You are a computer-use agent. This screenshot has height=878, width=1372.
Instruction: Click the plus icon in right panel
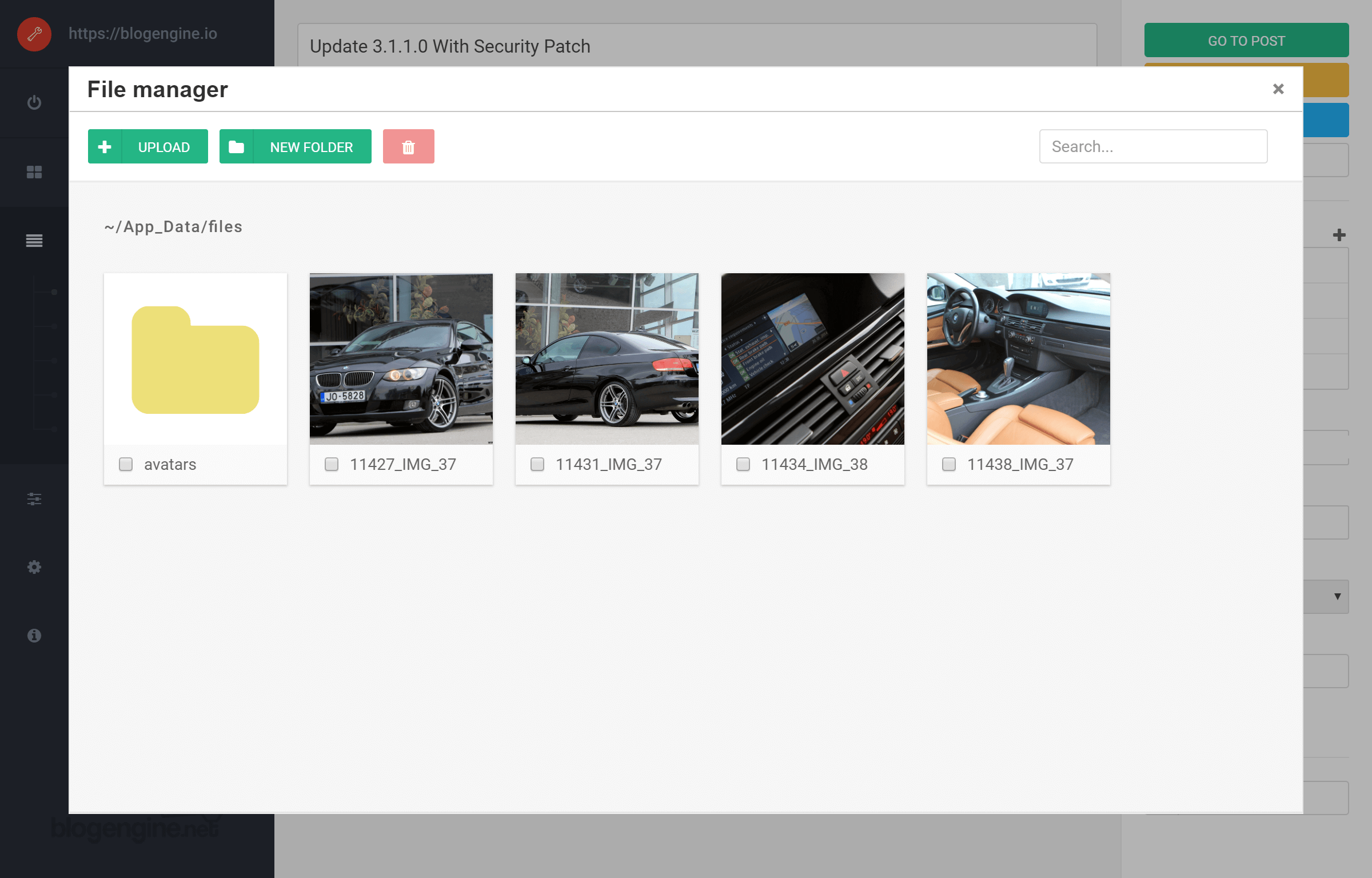point(1339,235)
